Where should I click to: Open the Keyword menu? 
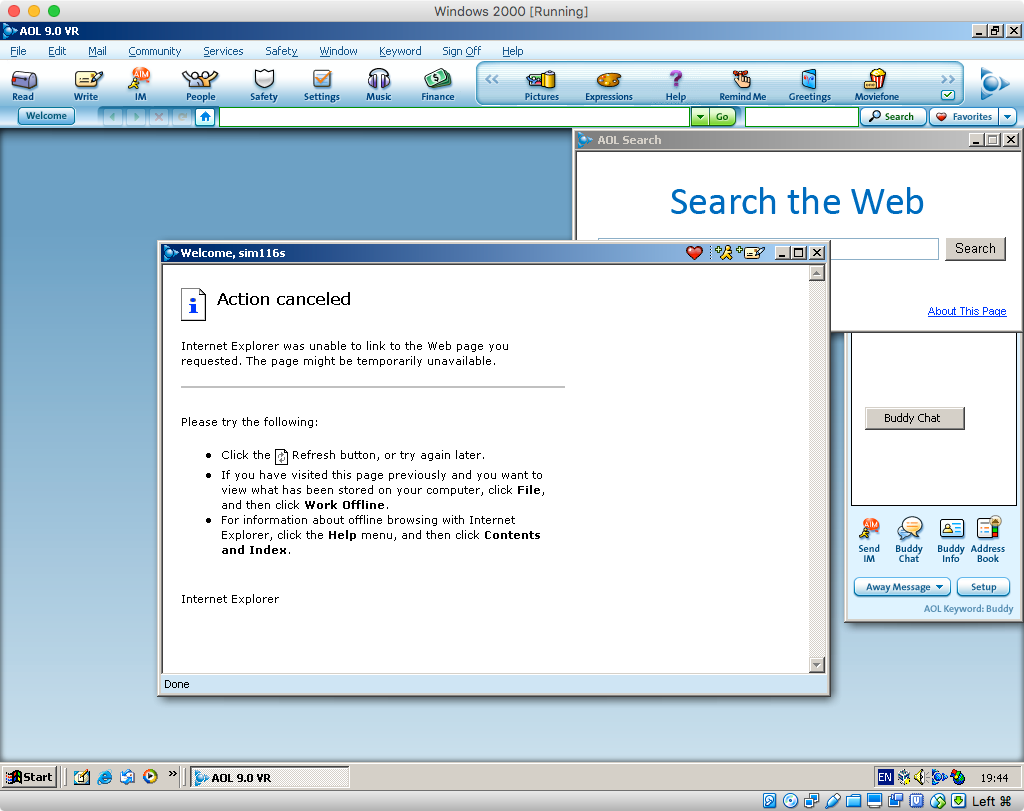point(400,51)
